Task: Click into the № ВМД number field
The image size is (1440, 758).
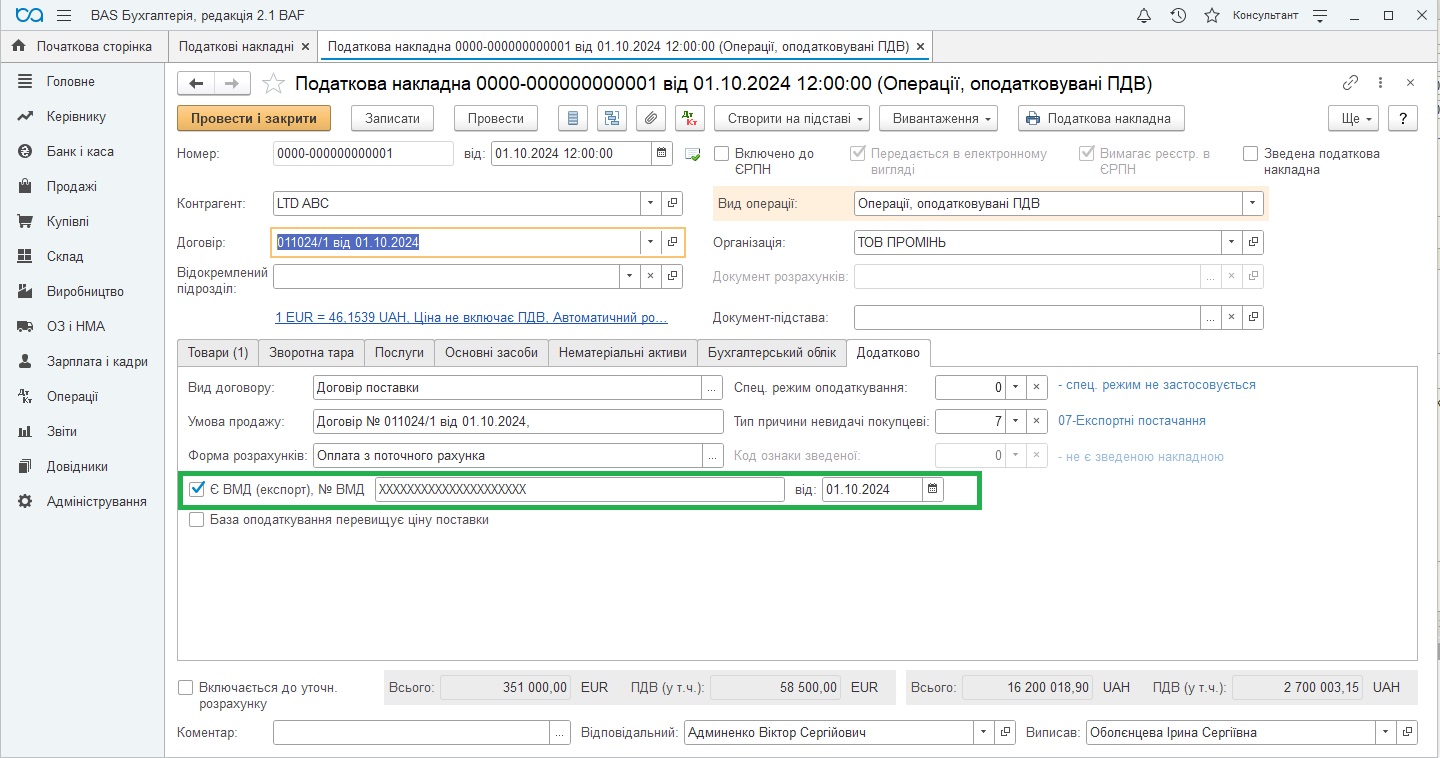Action: [x=580, y=489]
